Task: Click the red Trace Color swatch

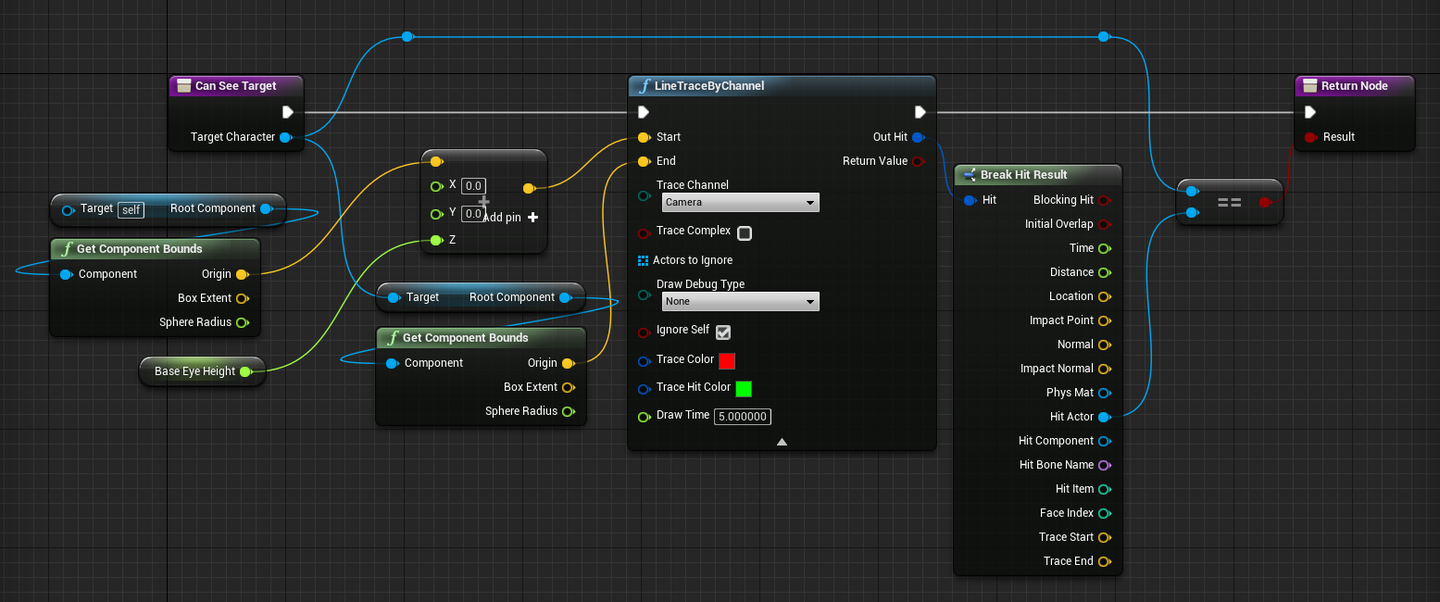Action: coord(728,360)
